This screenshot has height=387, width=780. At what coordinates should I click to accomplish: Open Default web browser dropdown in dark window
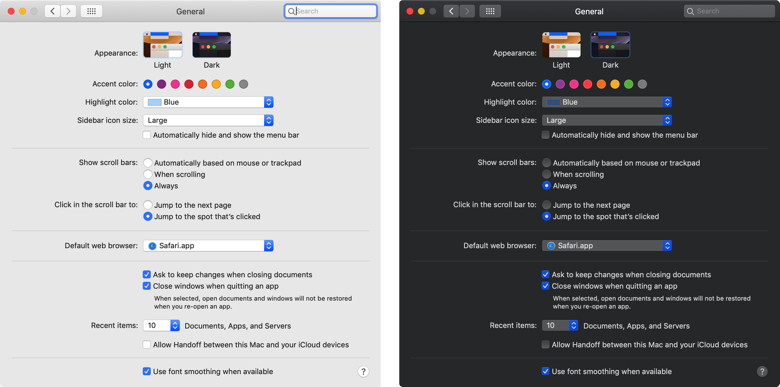click(607, 246)
